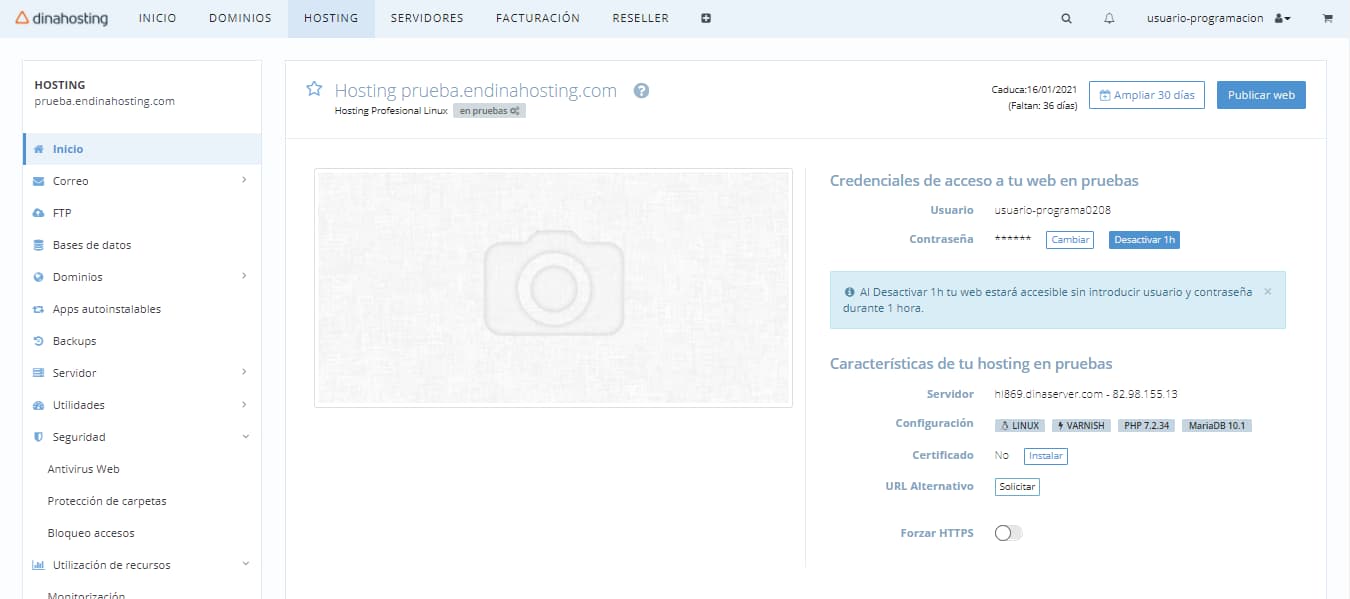Open the notifications bell
The width and height of the screenshot is (1350, 599).
[x=1109, y=18]
